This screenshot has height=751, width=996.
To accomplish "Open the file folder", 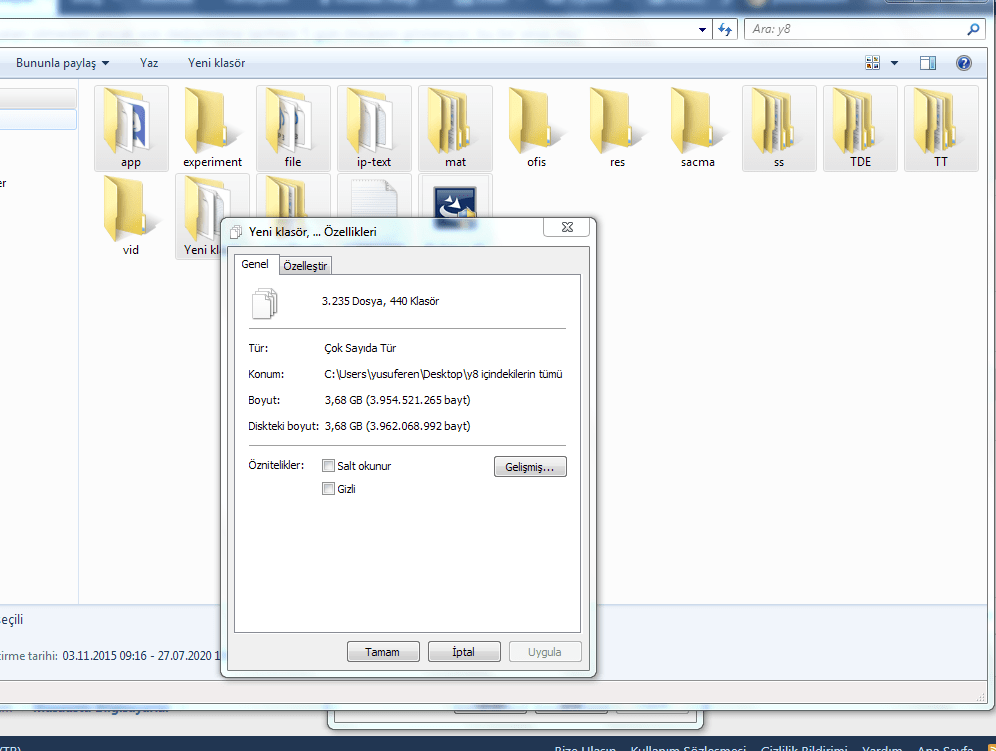I will [x=293, y=128].
